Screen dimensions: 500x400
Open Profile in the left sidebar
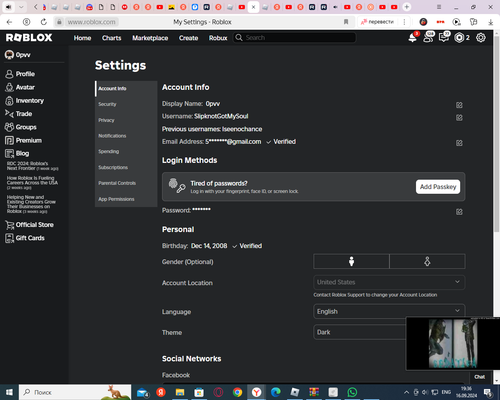coord(20,74)
